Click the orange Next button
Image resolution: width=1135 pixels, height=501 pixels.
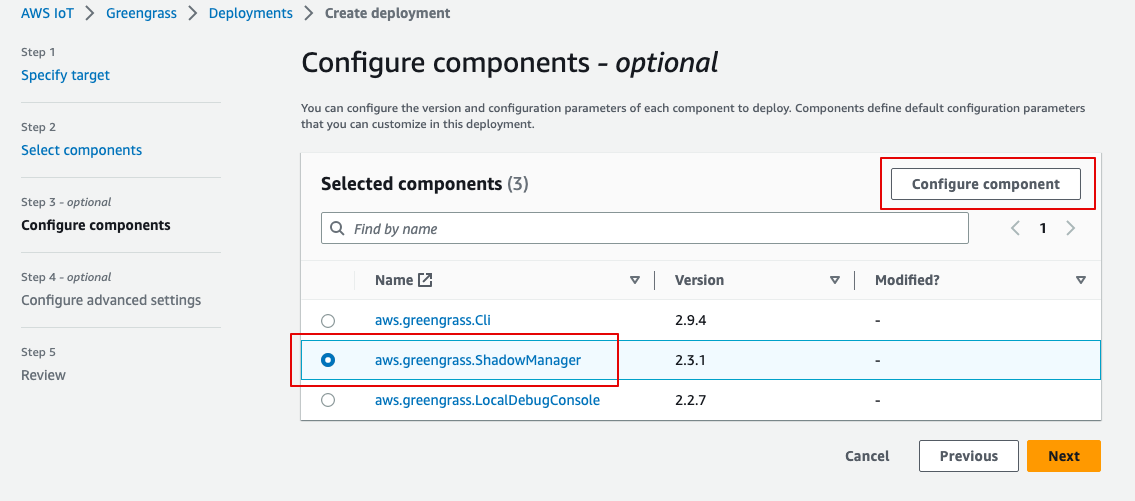[1063, 456]
